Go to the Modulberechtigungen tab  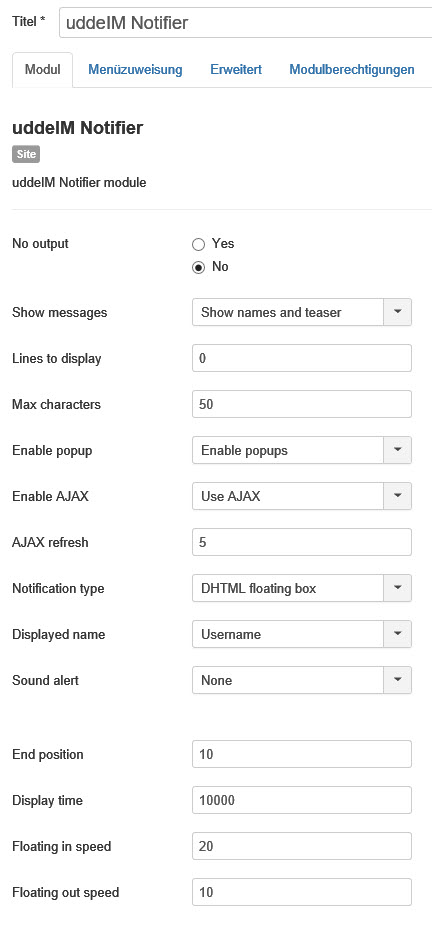click(x=352, y=70)
